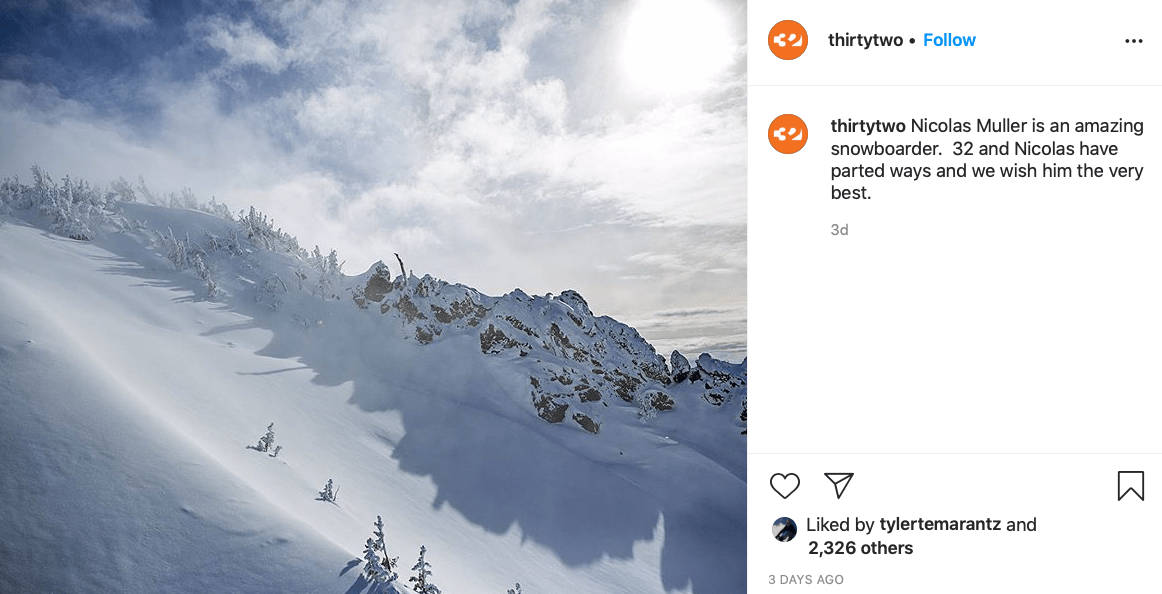Click the snowy mountain post photo
This screenshot has height=594, width=1162.
[373, 297]
